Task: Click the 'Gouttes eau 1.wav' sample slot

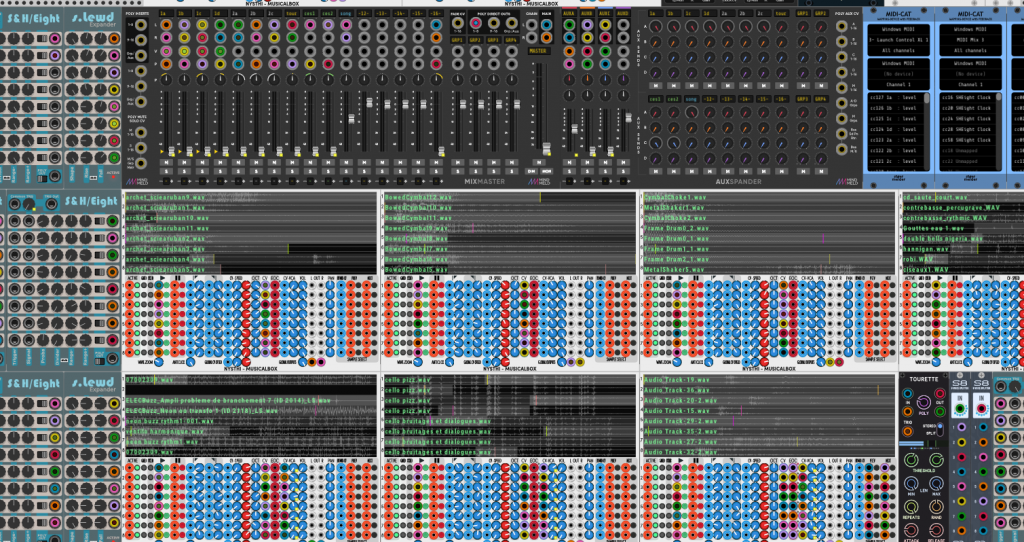Action: pos(961,228)
